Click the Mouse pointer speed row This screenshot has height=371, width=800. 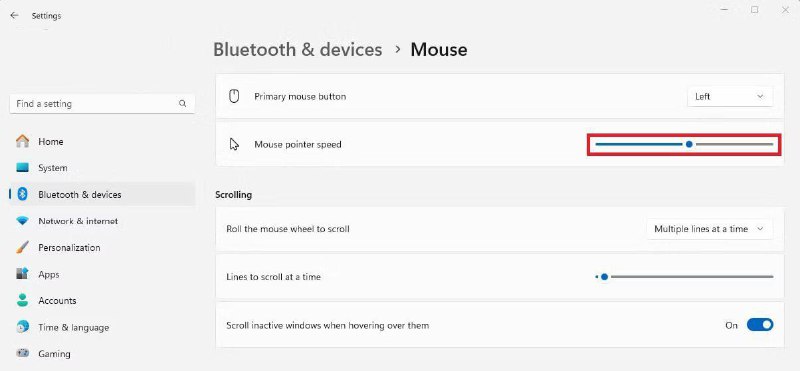pyautogui.click(x=499, y=144)
